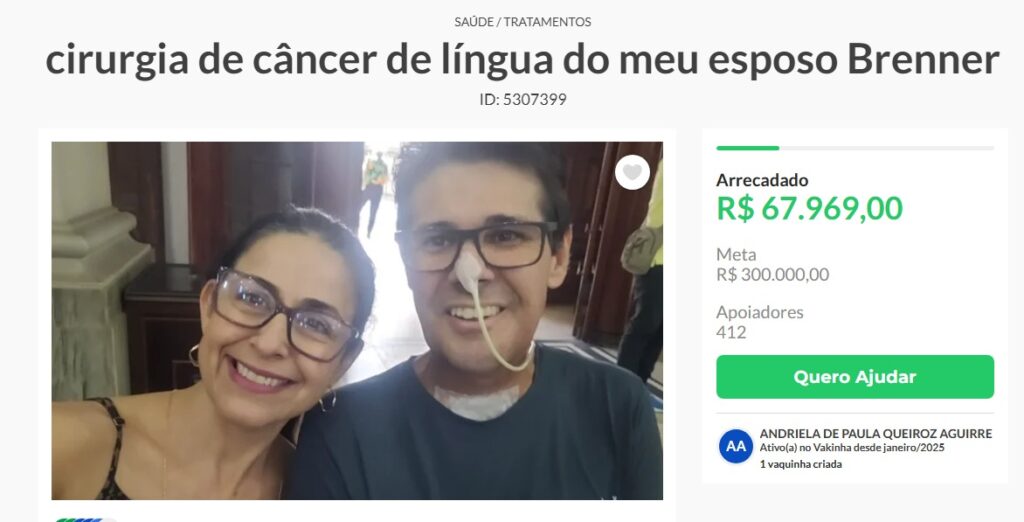Image resolution: width=1024 pixels, height=522 pixels.
Task: Click the raised amount R$ 67.969,00
Action: (x=810, y=208)
